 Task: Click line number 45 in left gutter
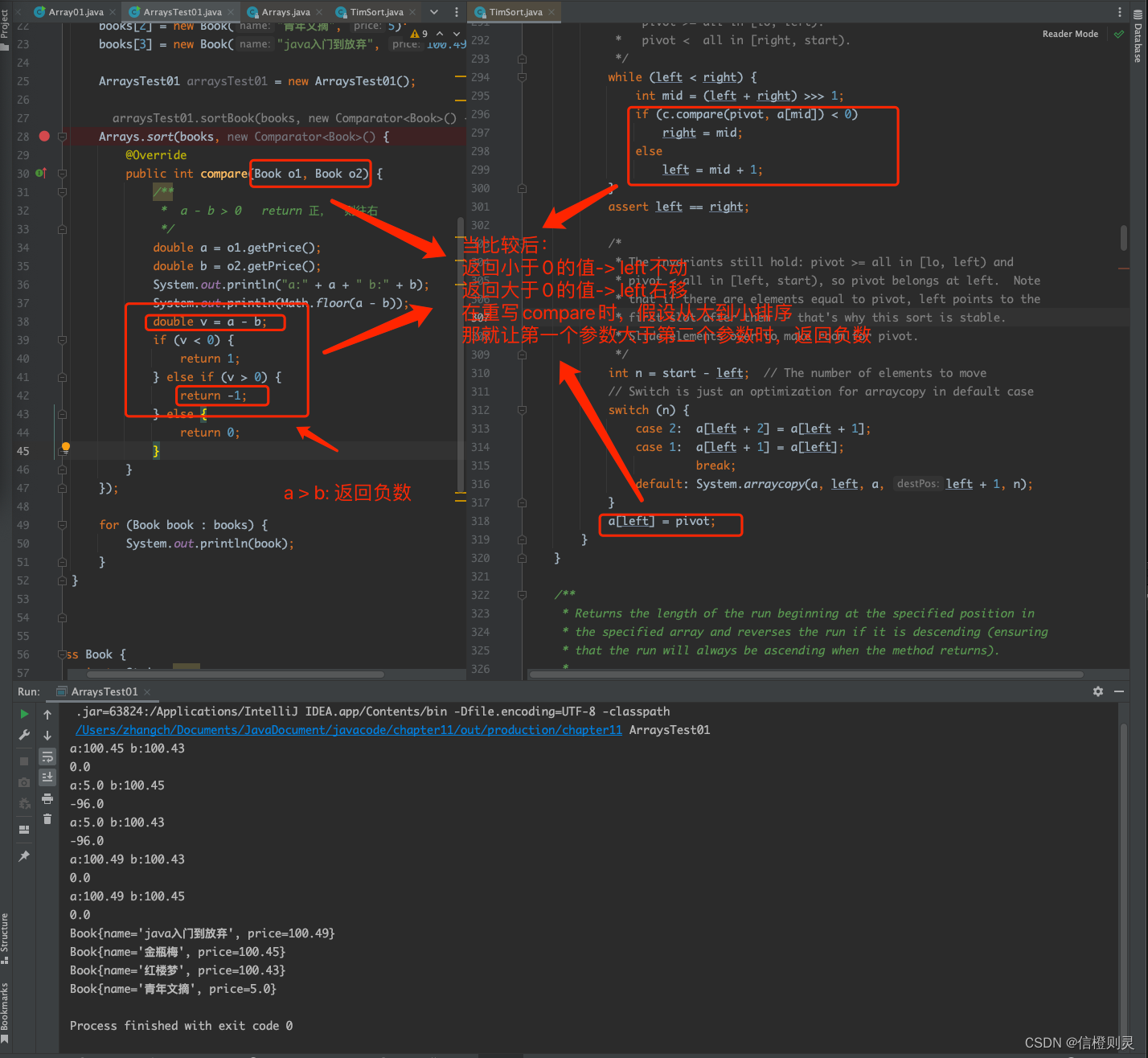tap(23, 451)
